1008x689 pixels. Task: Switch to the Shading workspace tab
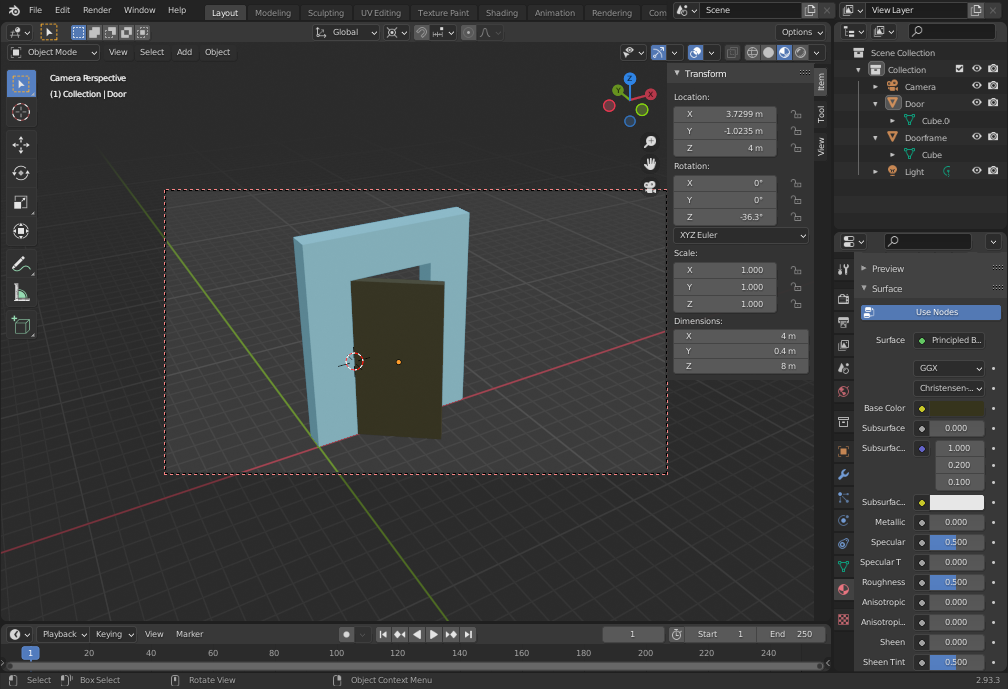pyautogui.click(x=502, y=13)
